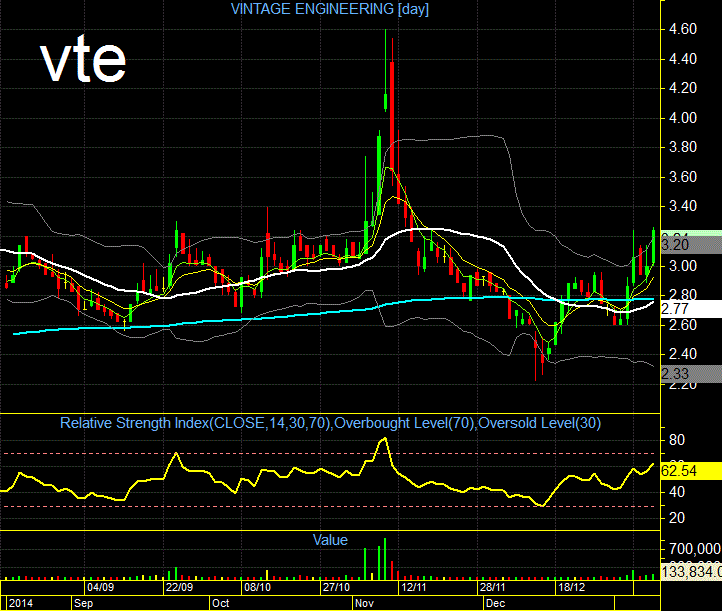
Task: Click the 12/11 date label
Action: pyautogui.click(x=413, y=588)
